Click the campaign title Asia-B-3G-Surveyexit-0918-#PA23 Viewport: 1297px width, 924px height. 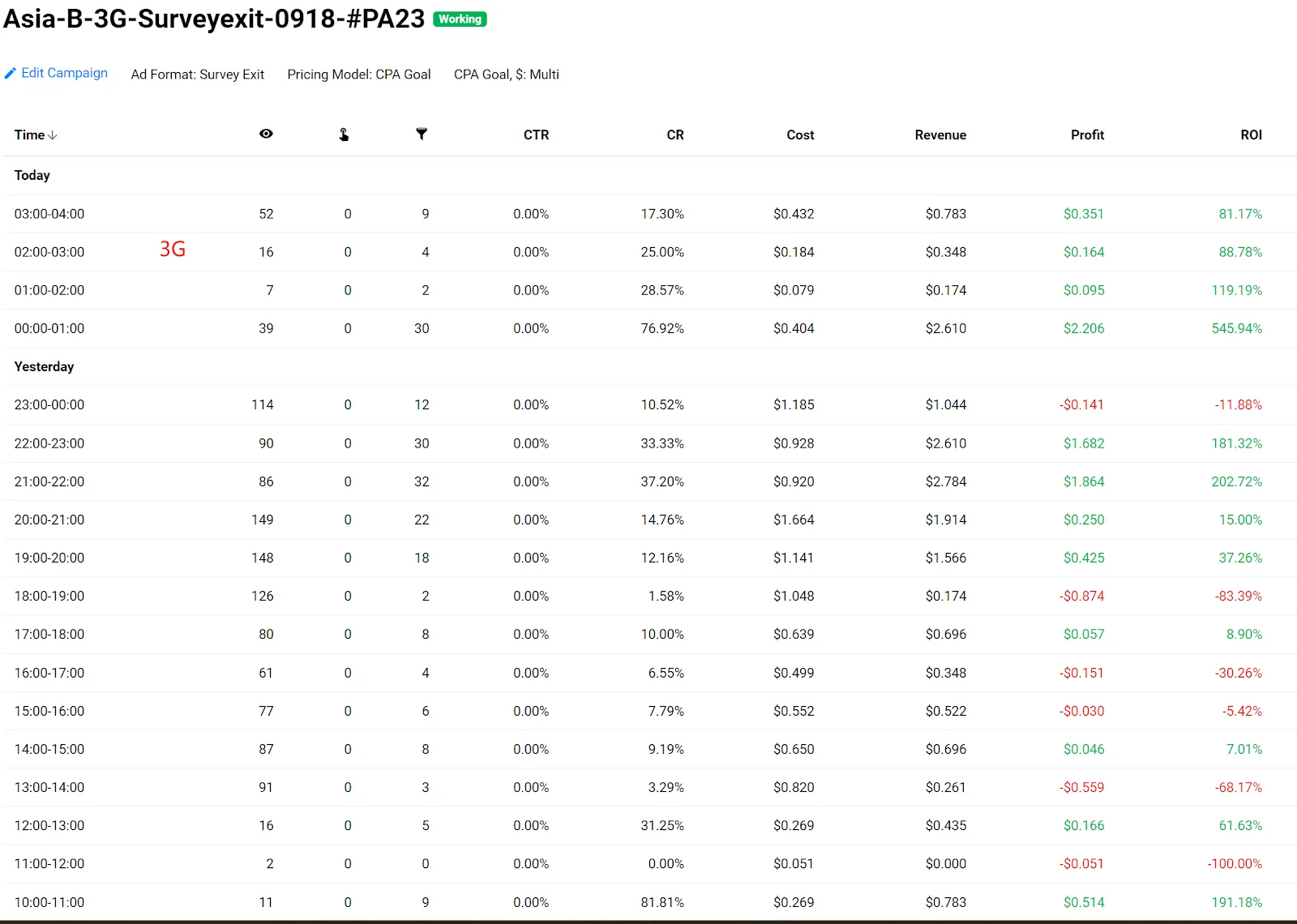click(214, 19)
